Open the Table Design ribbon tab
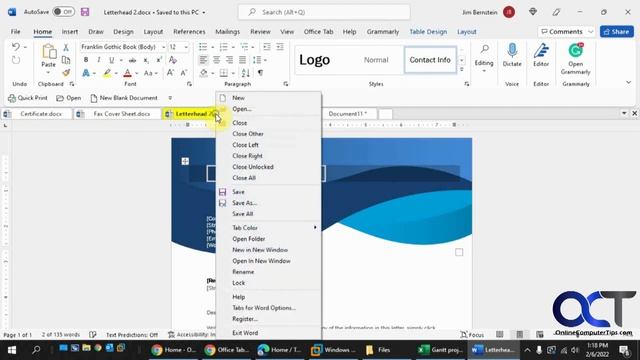This screenshot has width=640, height=360. click(x=428, y=31)
